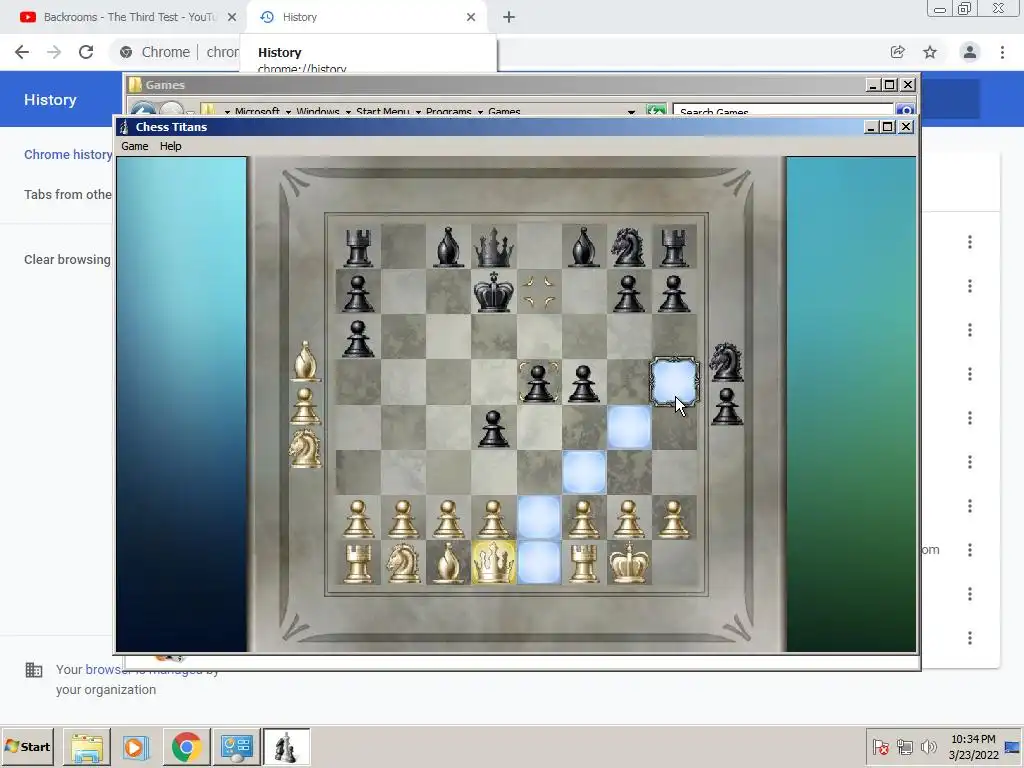The width and height of the screenshot is (1024, 768).
Task: Click the black pawn on d4
Action: 493,428
